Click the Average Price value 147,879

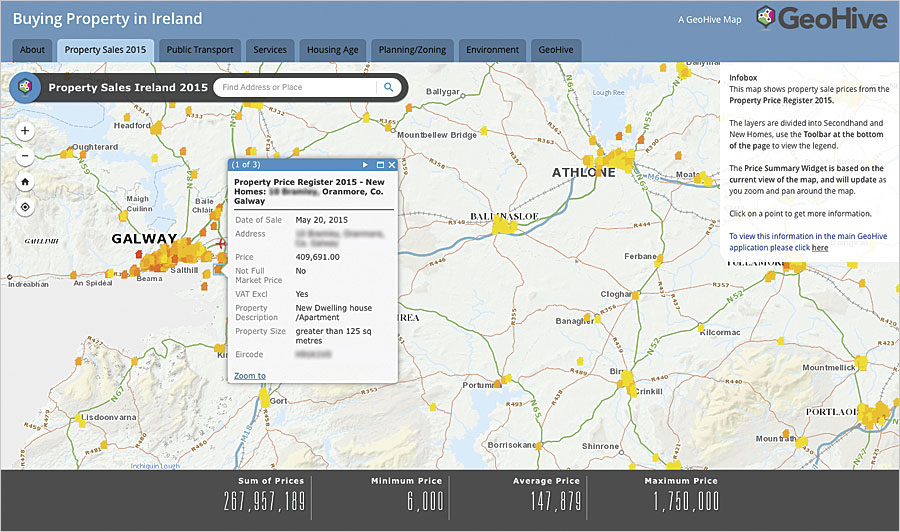[556, 502]
